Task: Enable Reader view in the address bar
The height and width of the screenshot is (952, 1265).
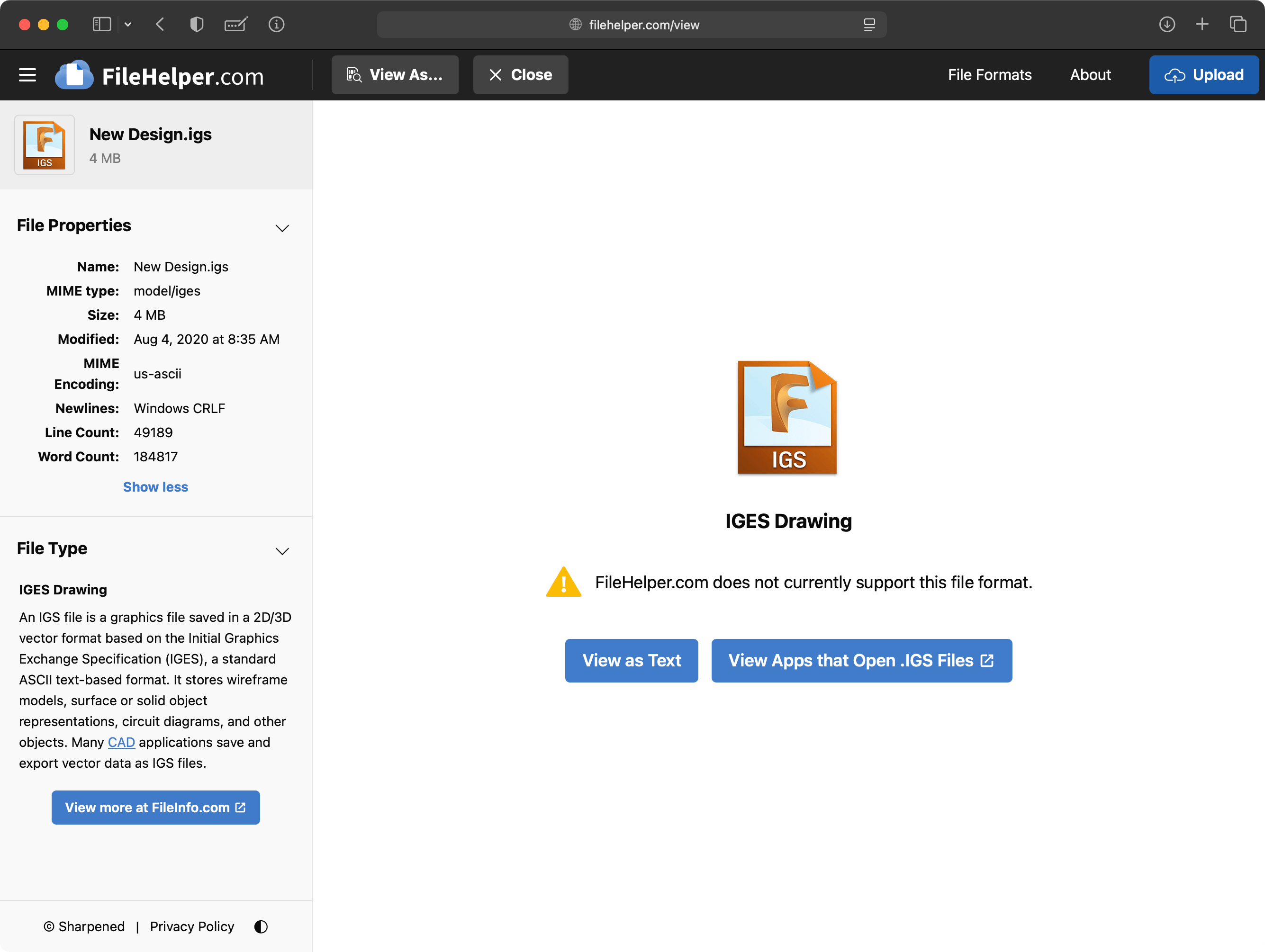Action: coord(869,25)
